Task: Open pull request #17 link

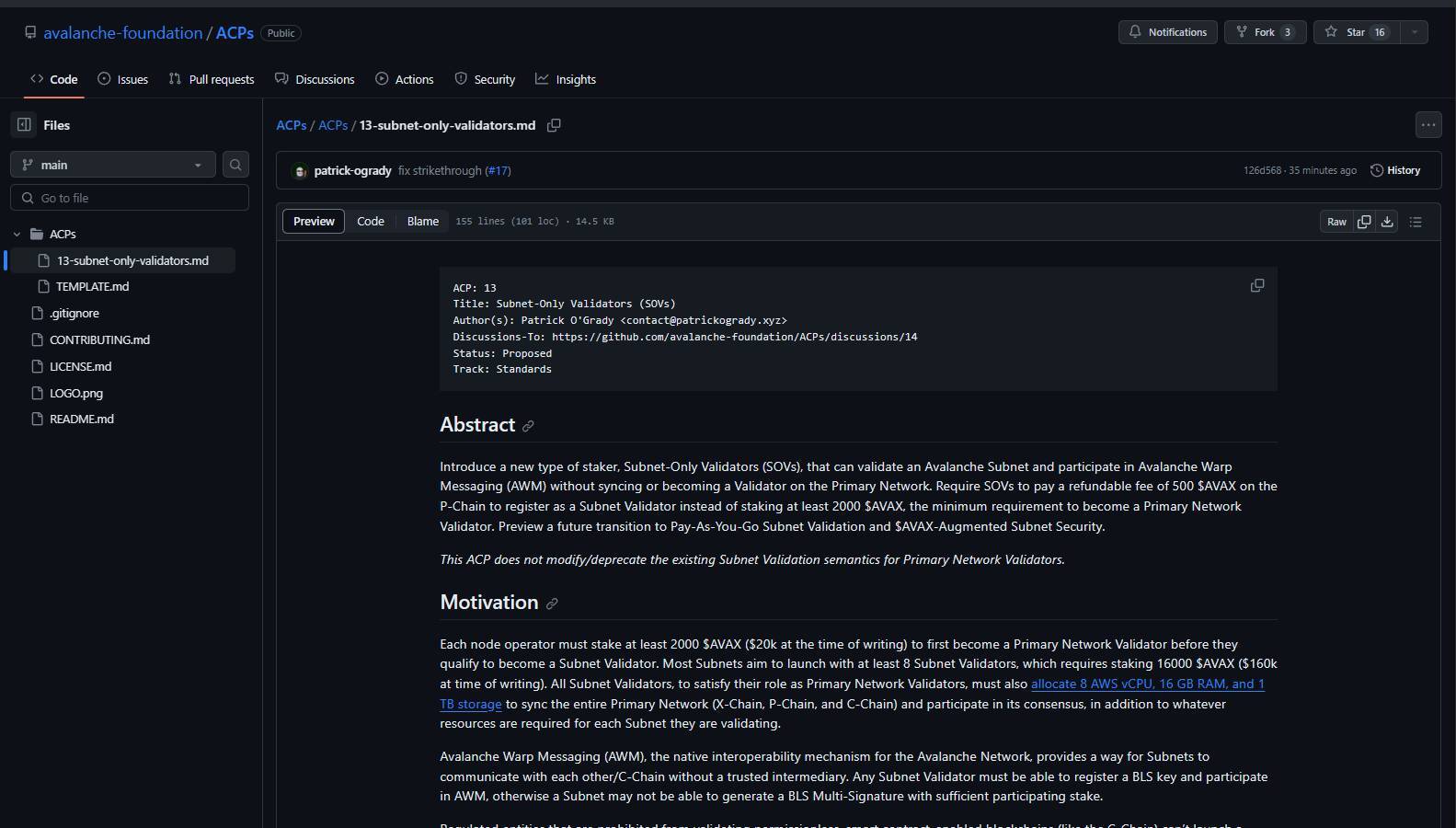Action: tap(498, 170)
